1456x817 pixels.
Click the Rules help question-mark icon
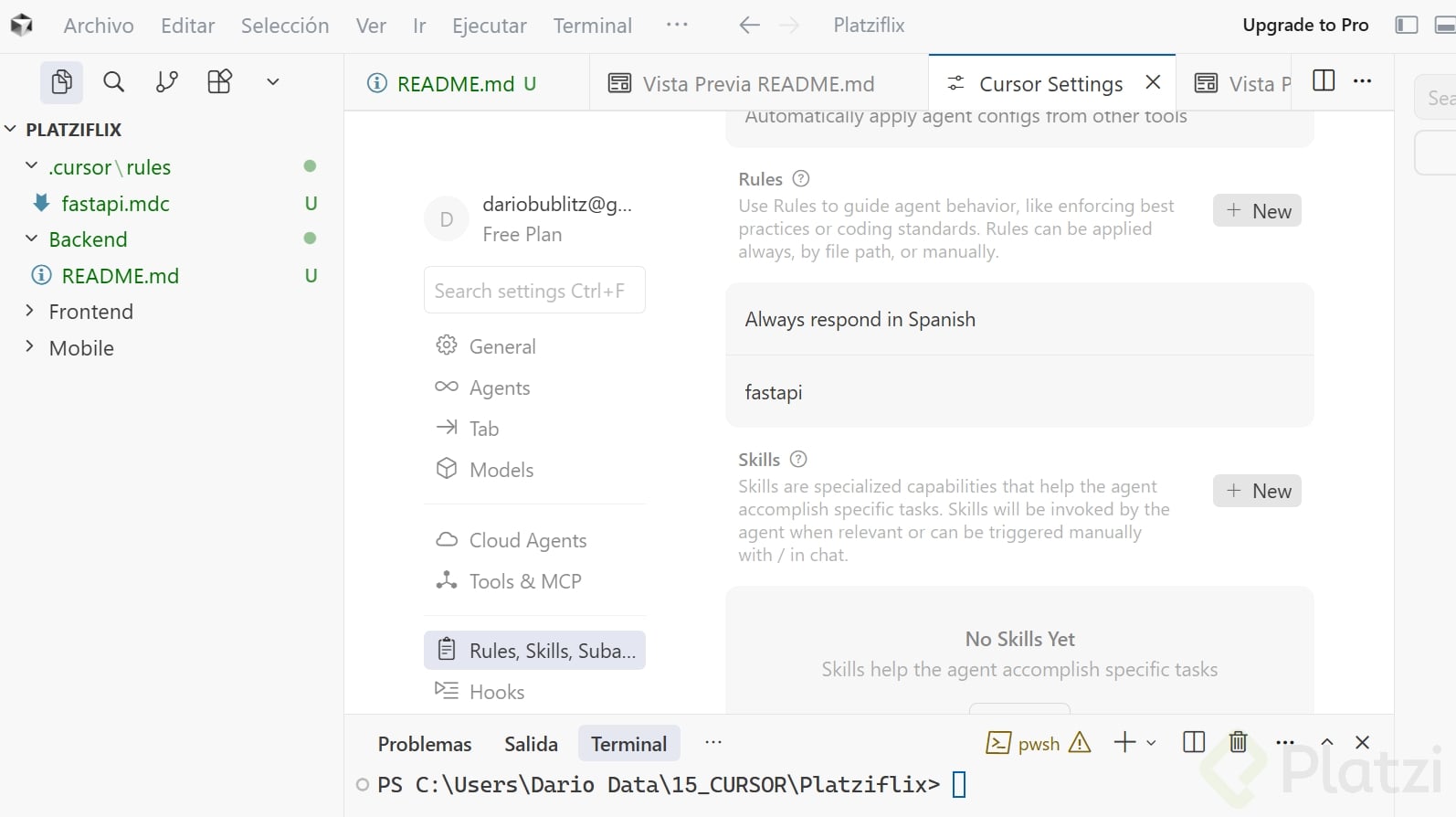point(801,179)
